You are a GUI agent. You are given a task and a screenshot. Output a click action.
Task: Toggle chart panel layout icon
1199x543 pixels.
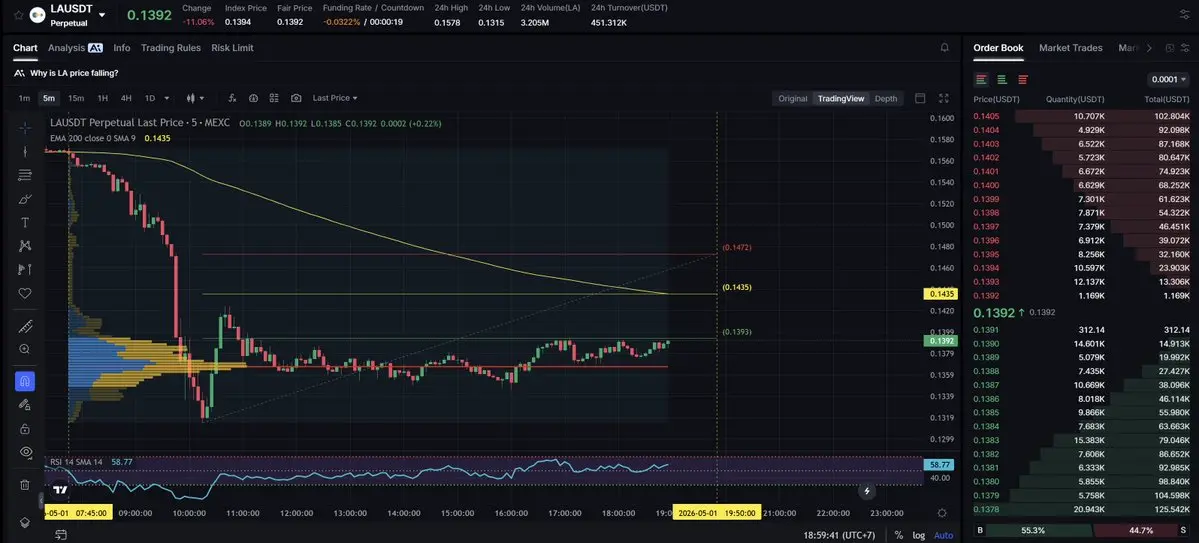point(920,99)
